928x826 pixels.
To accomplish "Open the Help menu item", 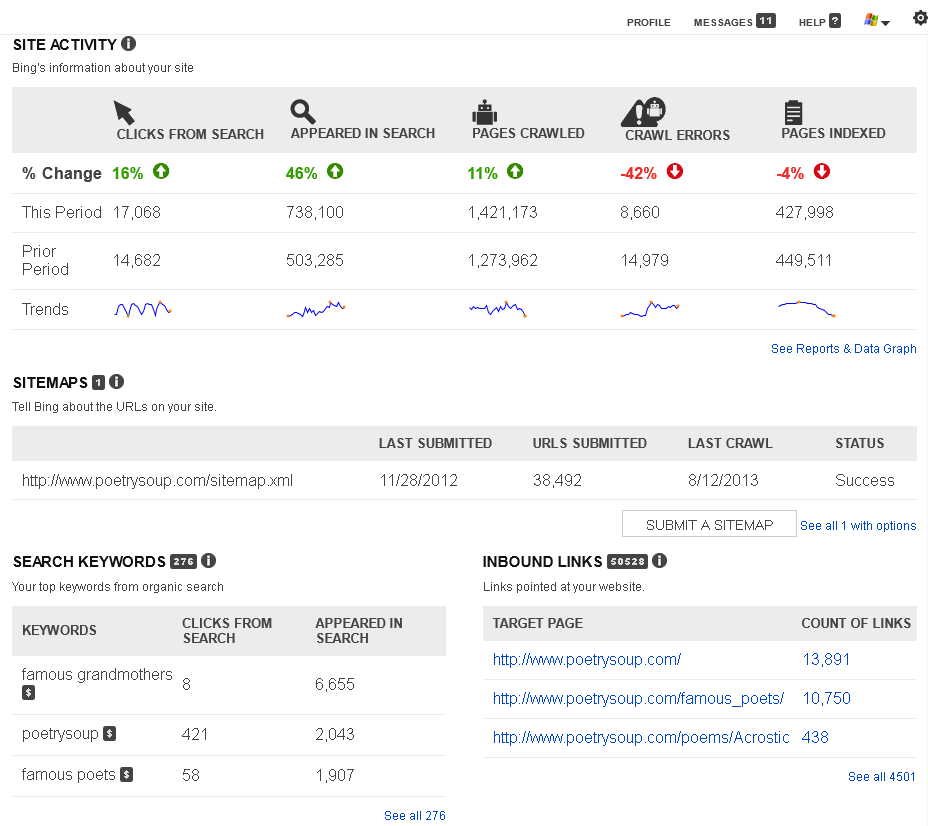I will 812,22.
